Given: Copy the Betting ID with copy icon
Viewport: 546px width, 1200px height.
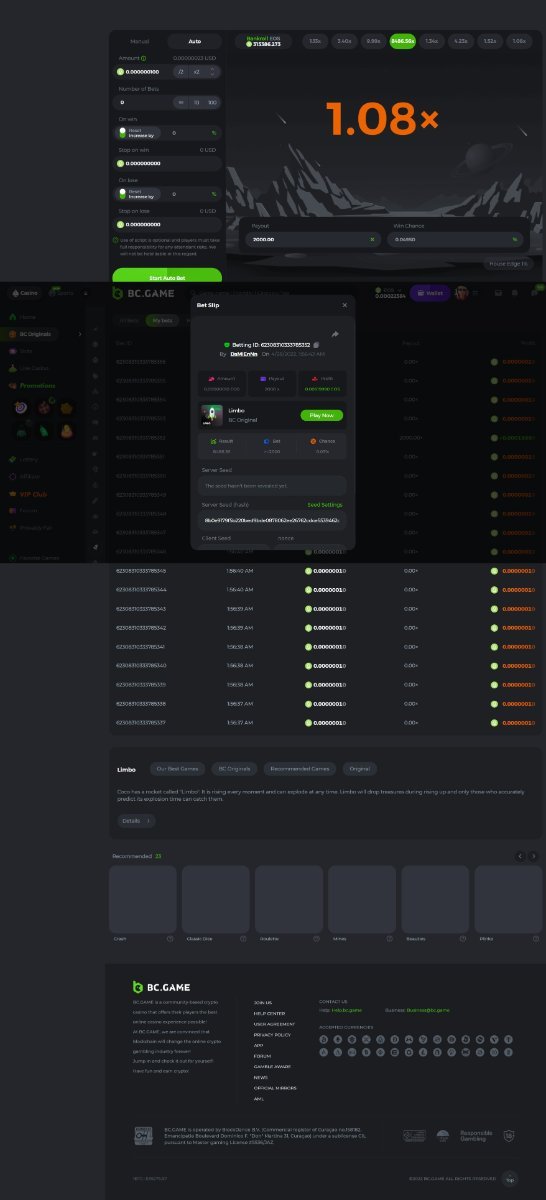Looking at the screenshot, I should pos(316,344).
